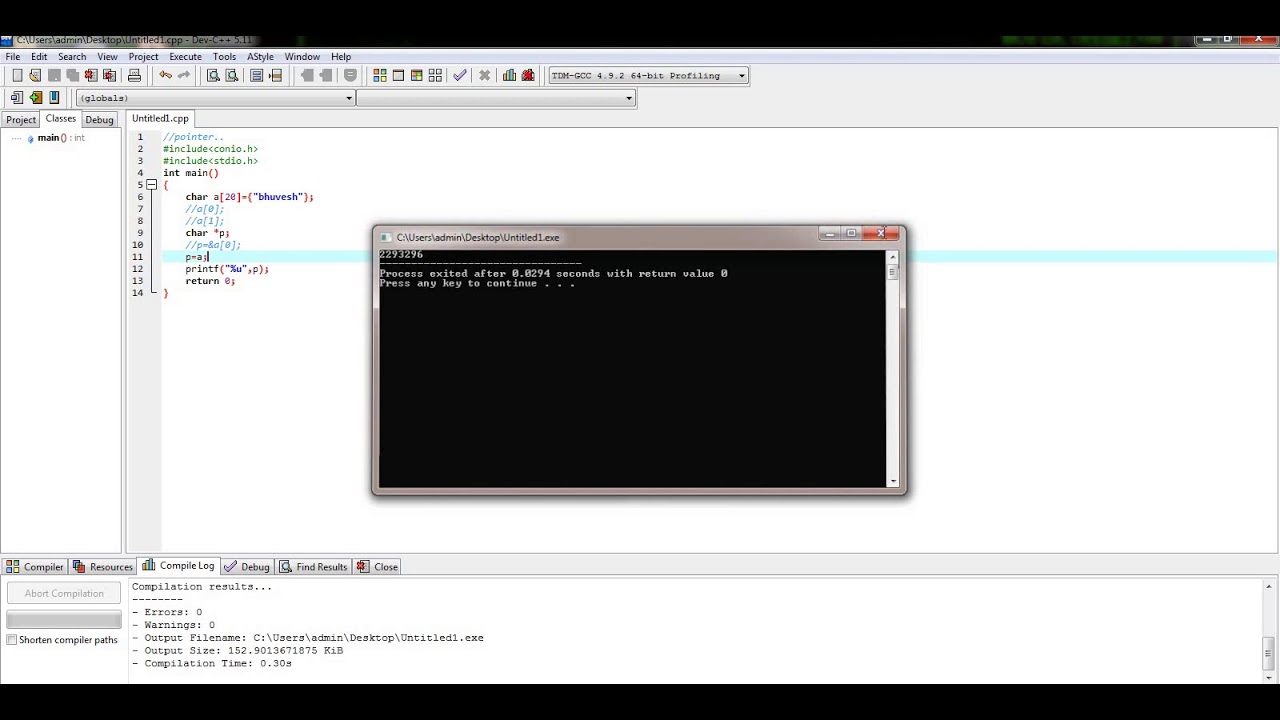Click the Close file toolbar icon

pyautogui.click(x=91, y=75)
